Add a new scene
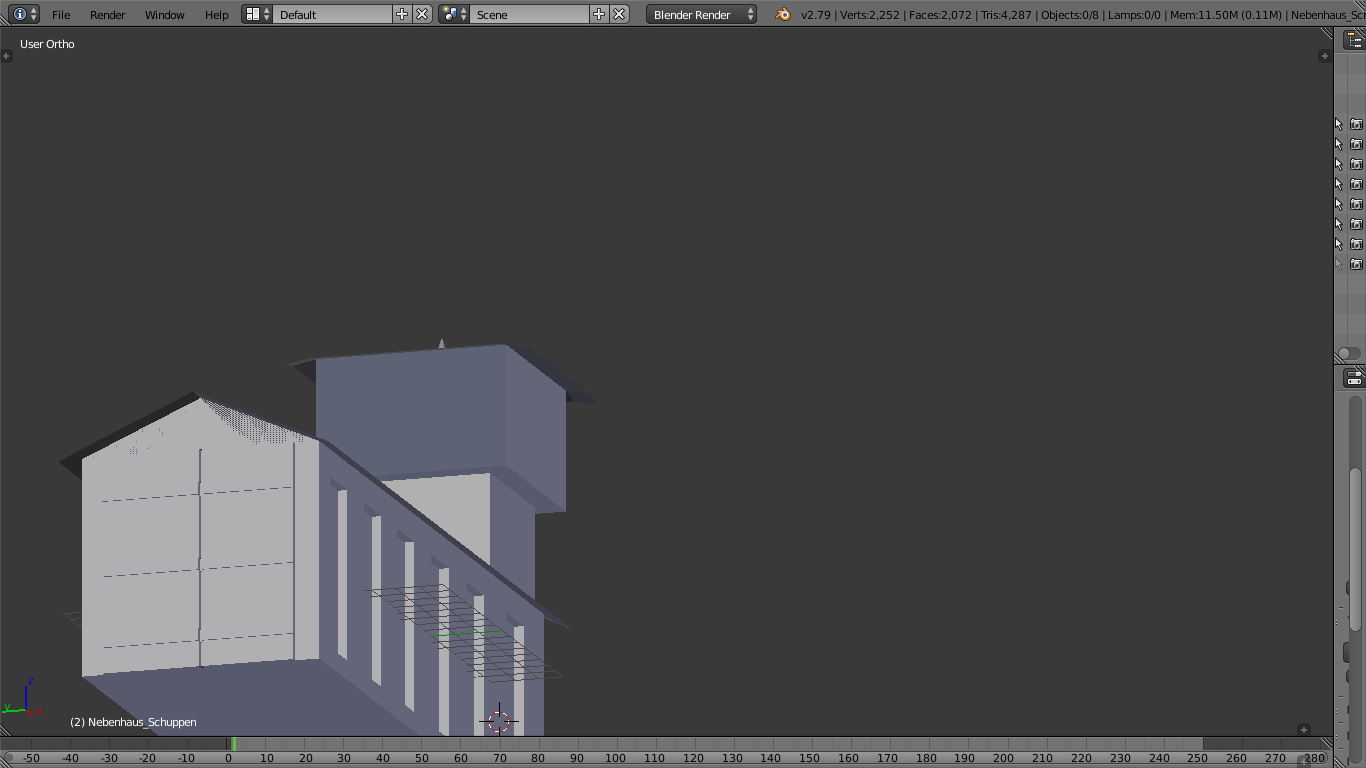Image resolution: width=1366 pixels, height=768 pixels. [x=599, y=14]
